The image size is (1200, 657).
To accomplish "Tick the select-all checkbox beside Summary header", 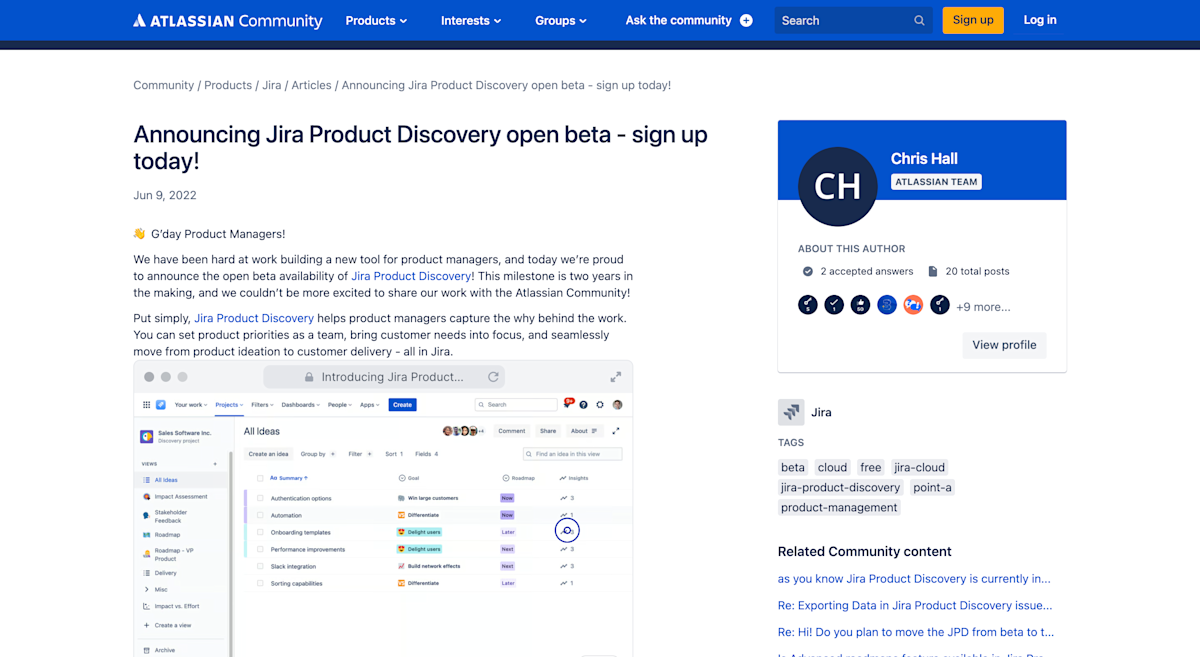I will click(260, 478).
